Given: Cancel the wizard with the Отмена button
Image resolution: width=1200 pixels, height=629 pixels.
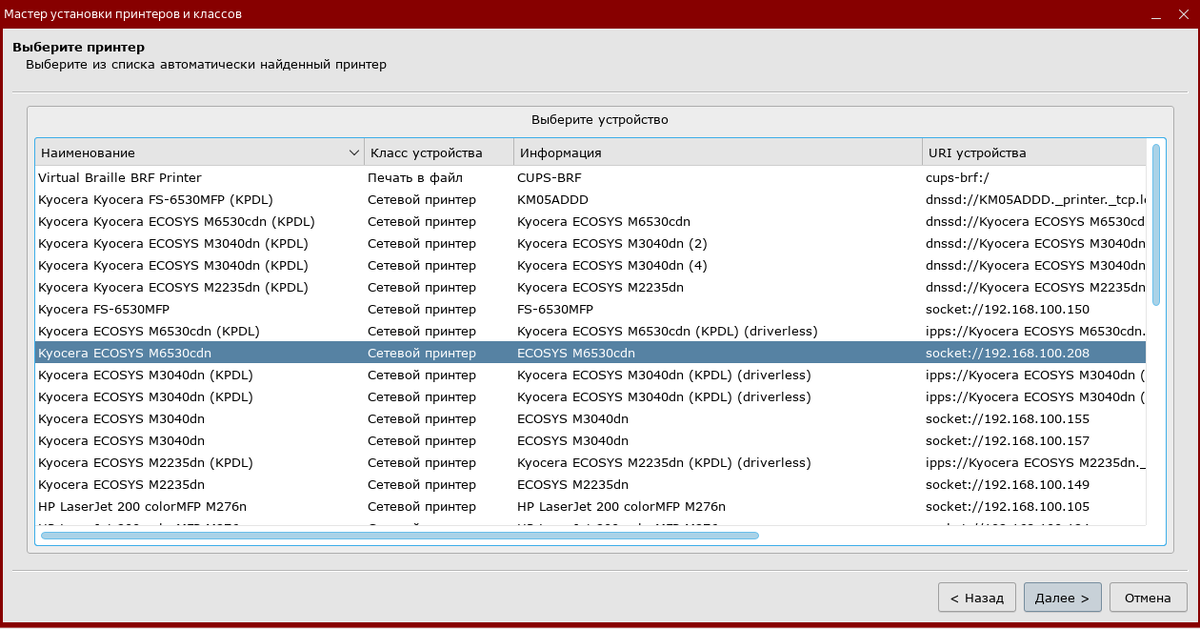Looking at the screenshot, I should pyautogui.click(x=1147, y=598).
